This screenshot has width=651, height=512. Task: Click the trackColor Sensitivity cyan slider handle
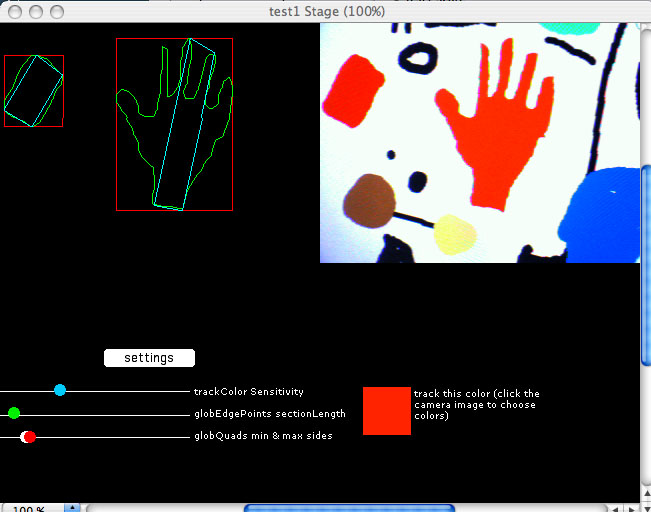point(60,390)
